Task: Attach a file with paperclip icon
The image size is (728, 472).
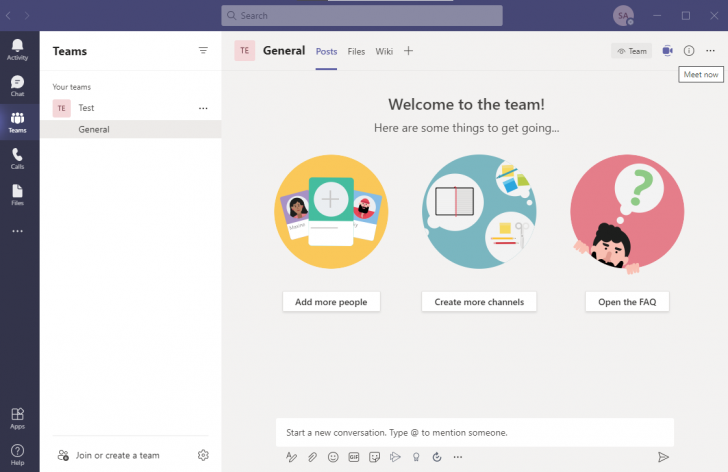Action: [312, 457]
